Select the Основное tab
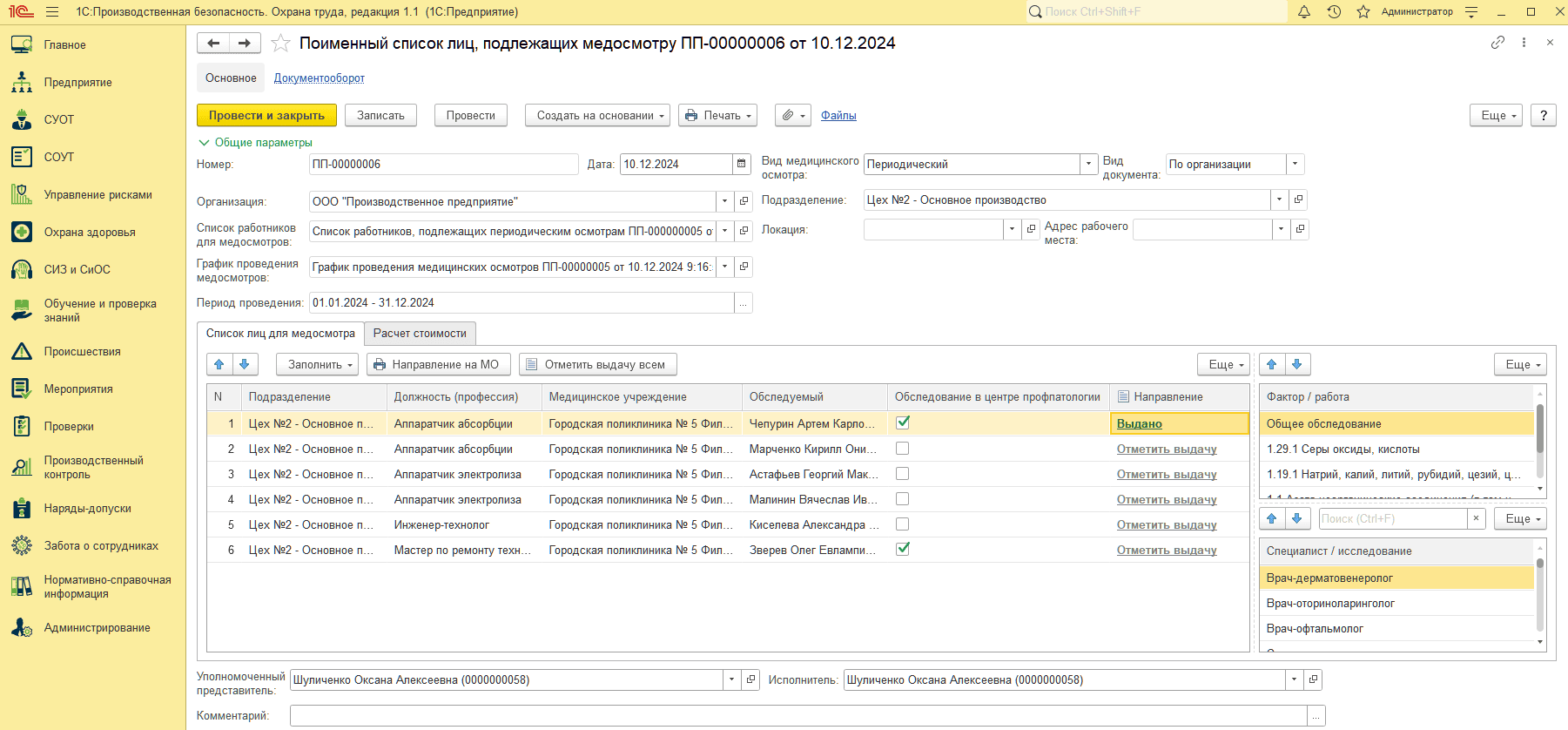1568x730 pixels. coord(231,78)
